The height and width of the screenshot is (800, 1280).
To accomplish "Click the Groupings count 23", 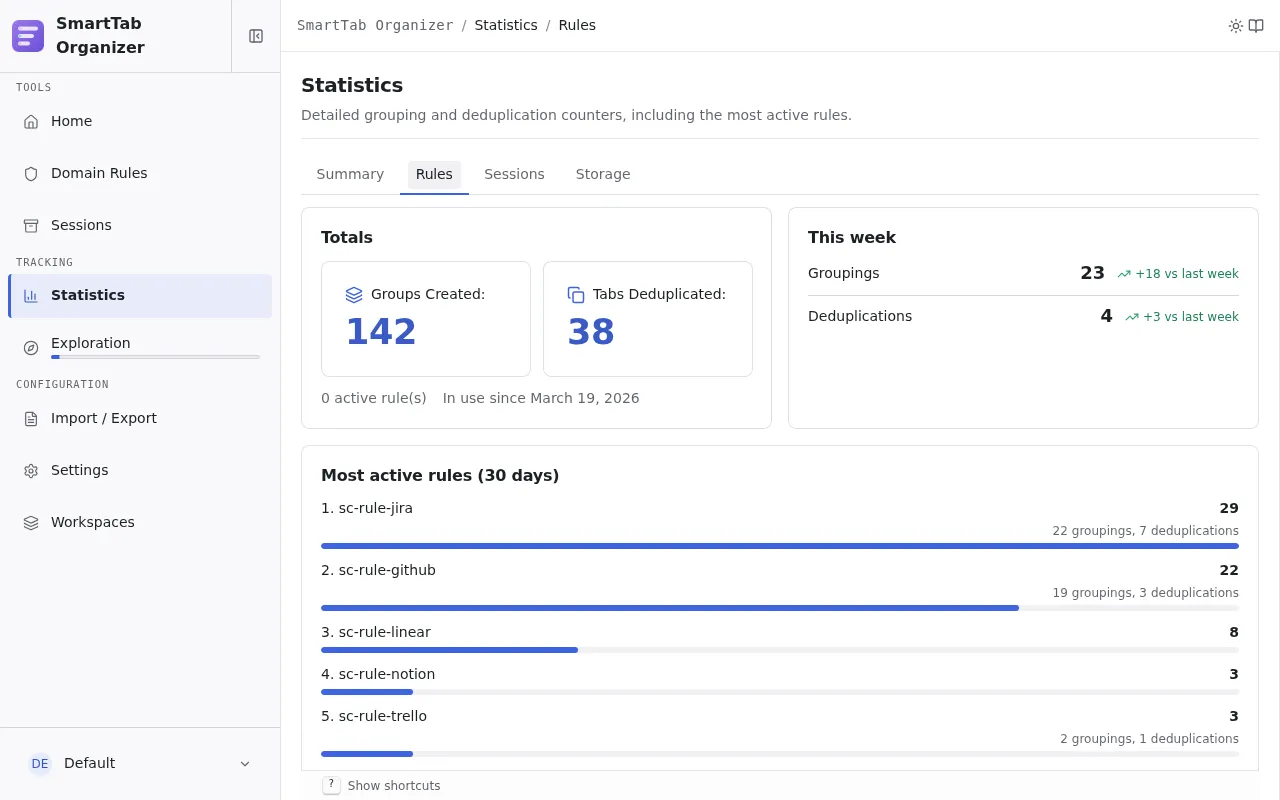I will [1092, 273].
